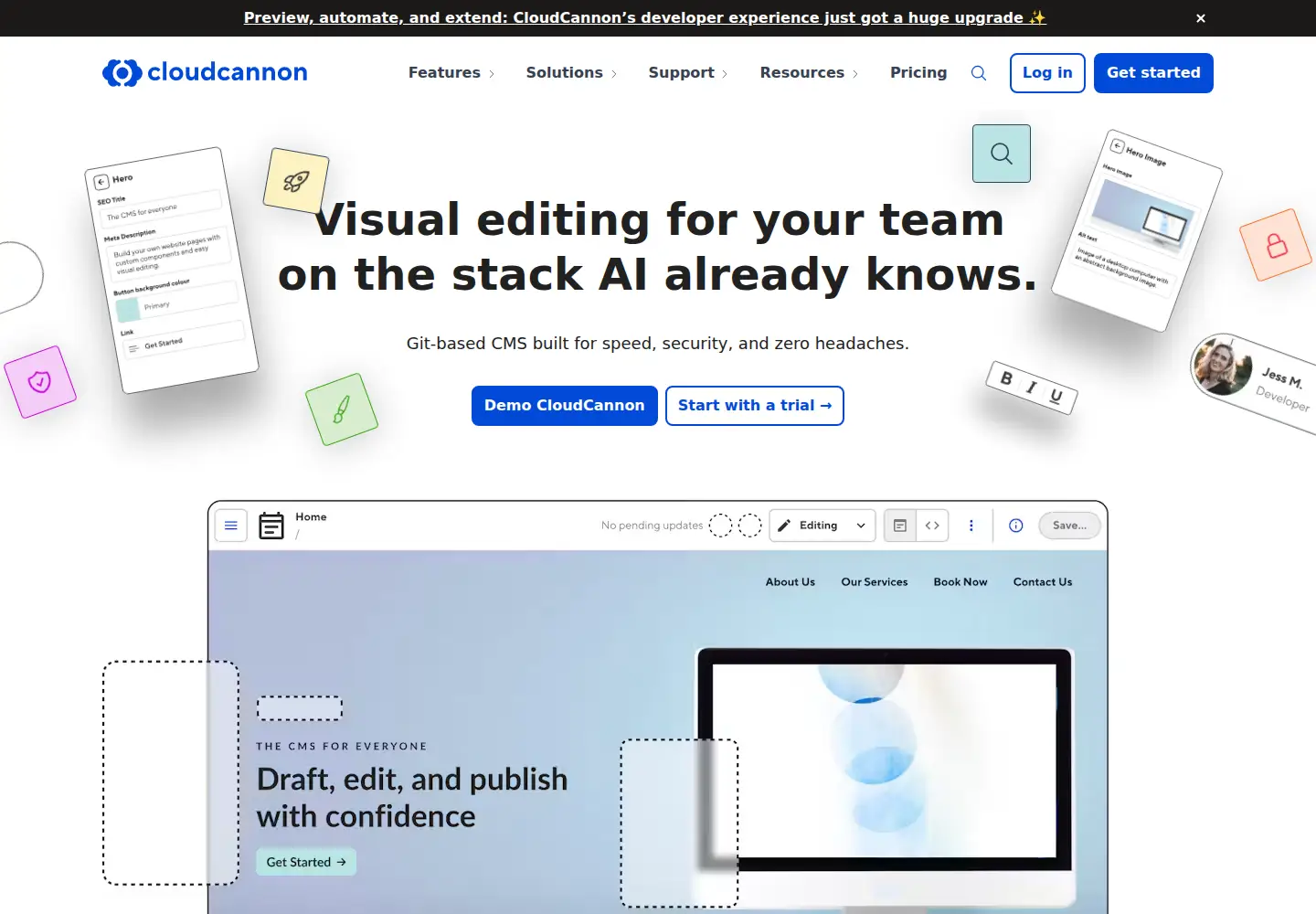Click Contact Us in the preview nav
1316x914 pixels.
click(x=1043, y=582)
